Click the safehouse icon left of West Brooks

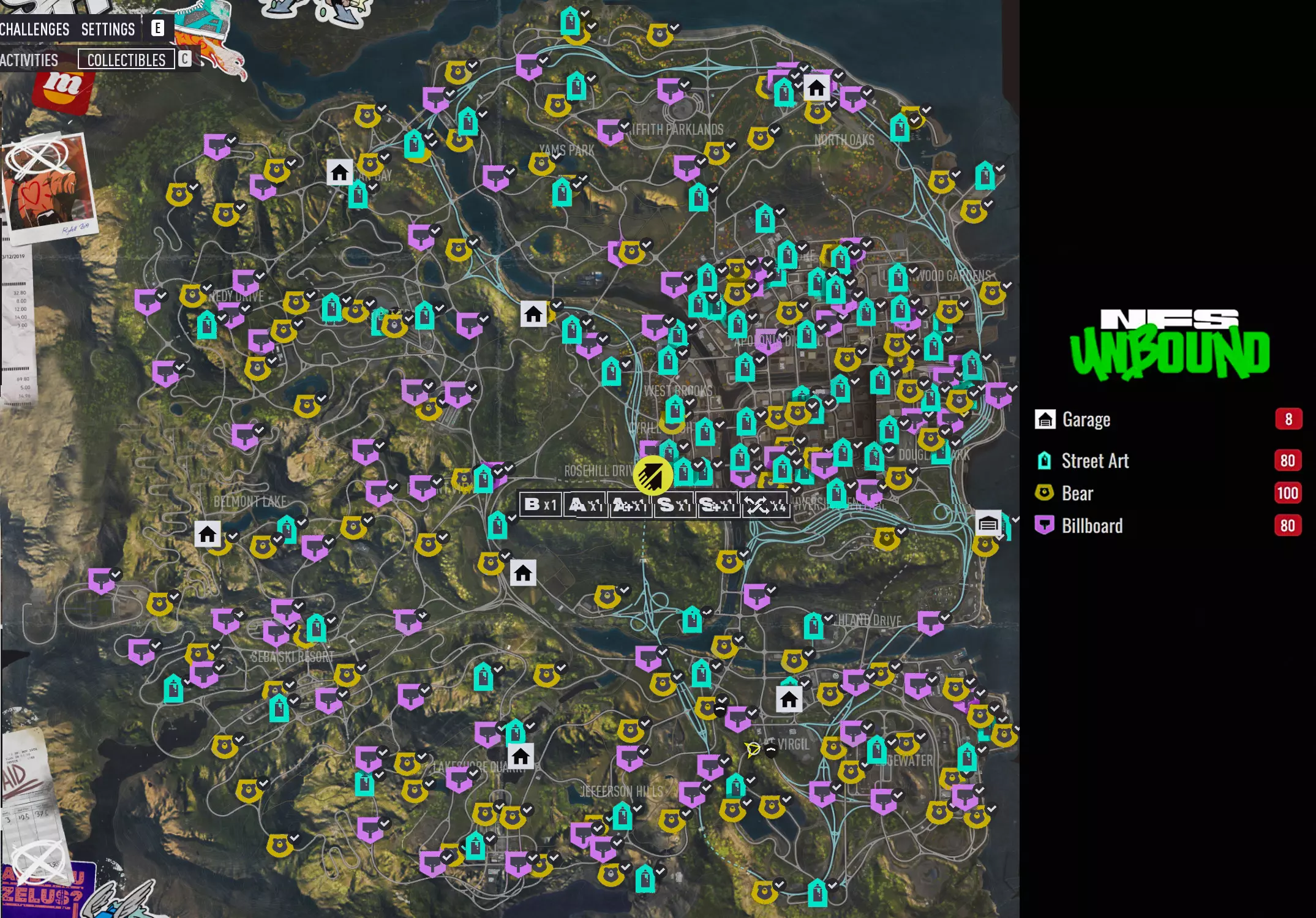(x=533, y=314)
